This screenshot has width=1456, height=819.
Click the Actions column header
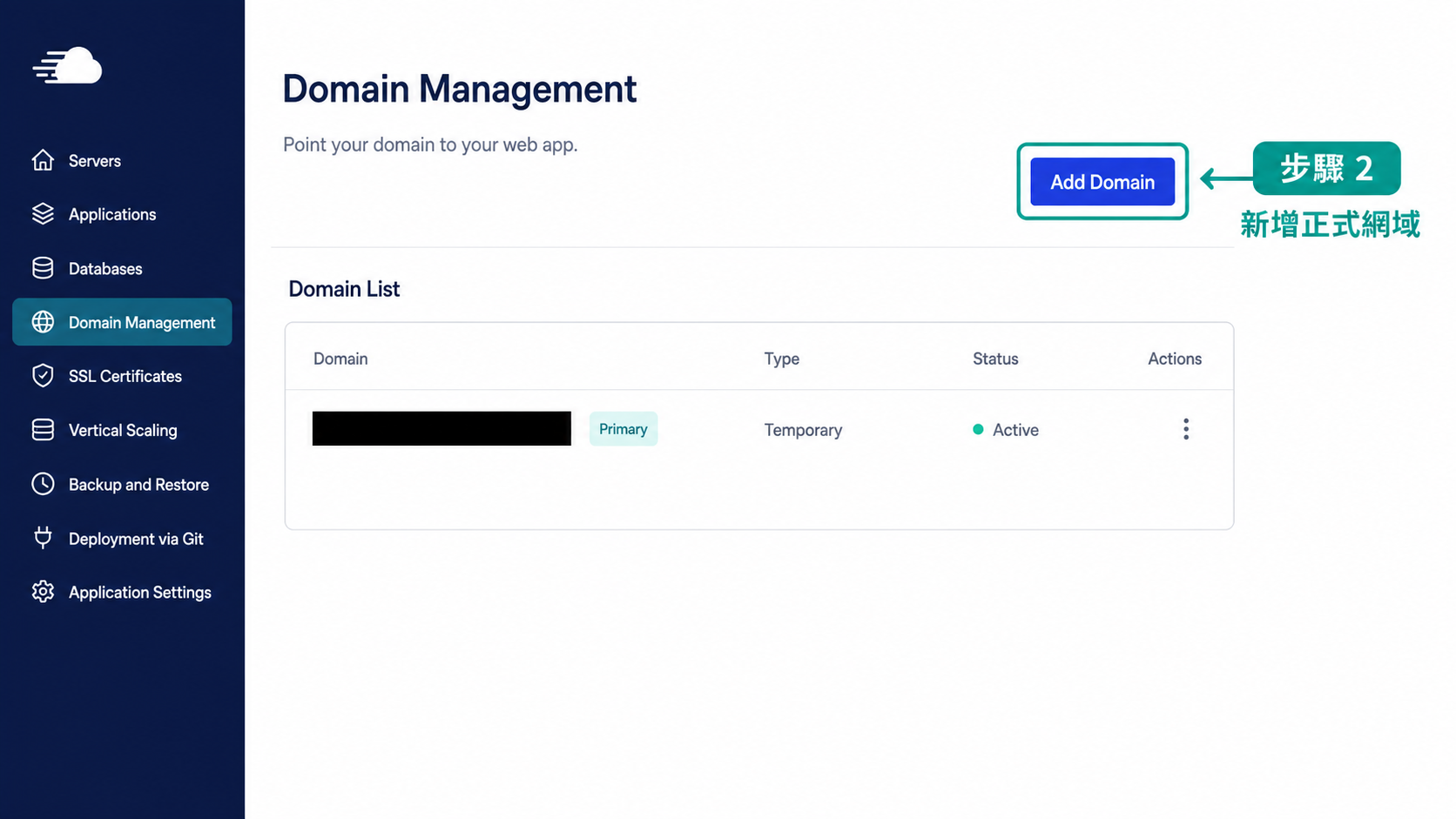1175,359
